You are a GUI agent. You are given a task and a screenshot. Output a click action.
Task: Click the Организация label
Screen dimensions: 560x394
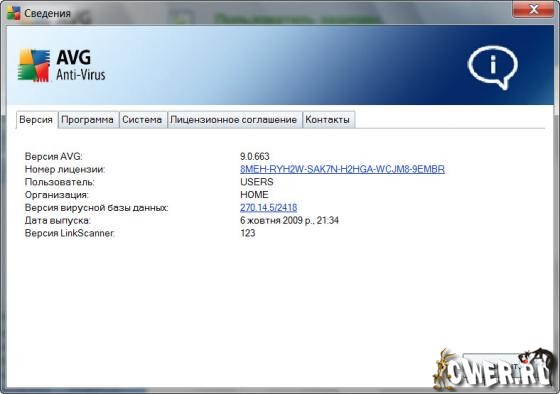click(x=56, y=195)
